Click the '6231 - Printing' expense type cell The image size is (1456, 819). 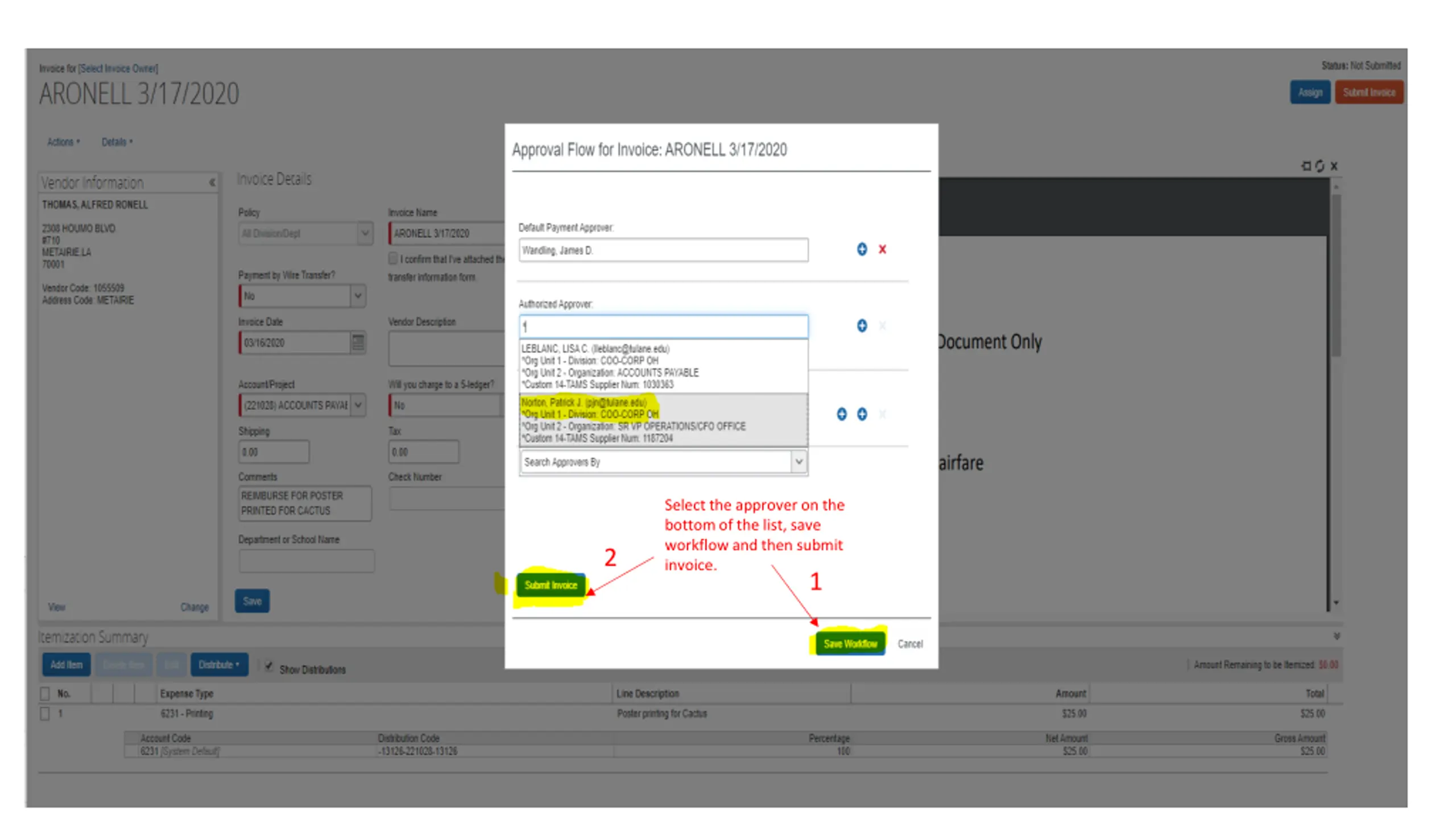coord(187,713)
